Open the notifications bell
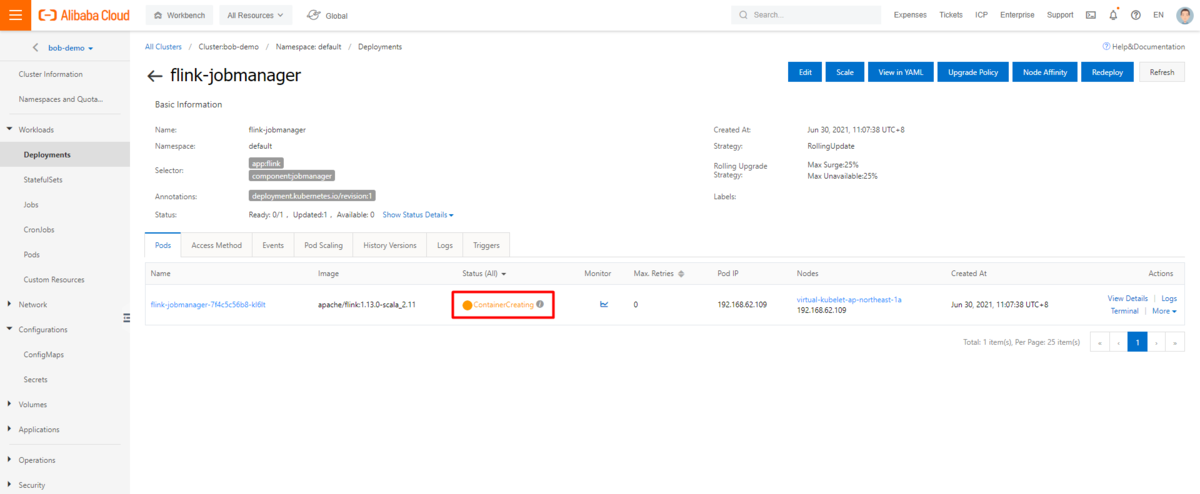Screen dimensions: 1200x494 pyautogui.click(x=1113, y=15)
